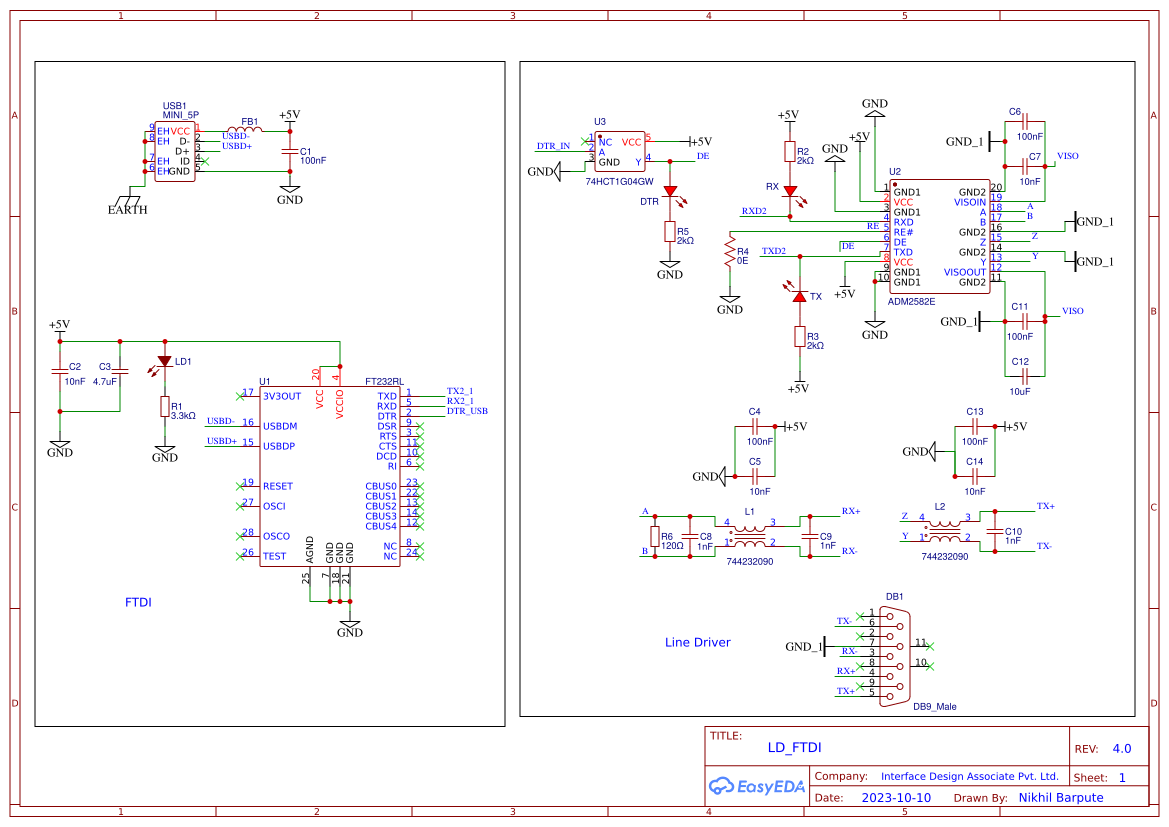Select the EARTH ground symbol
The image size is (1169, 827).
coord(127,204)
